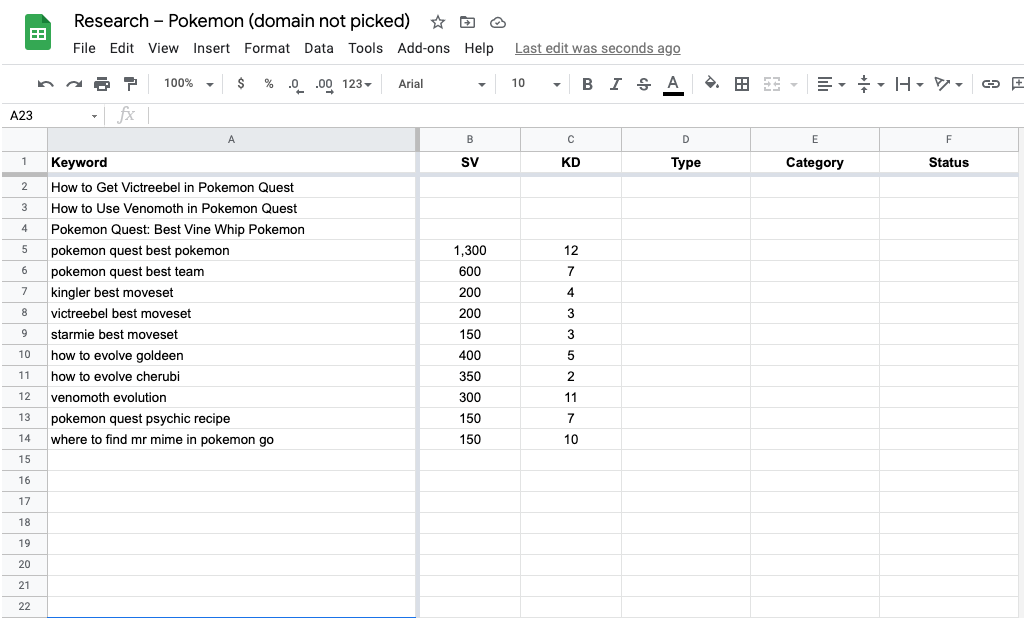1024x618 pixels.
Task: Open the zoom level dropdown
Action: 189,84
